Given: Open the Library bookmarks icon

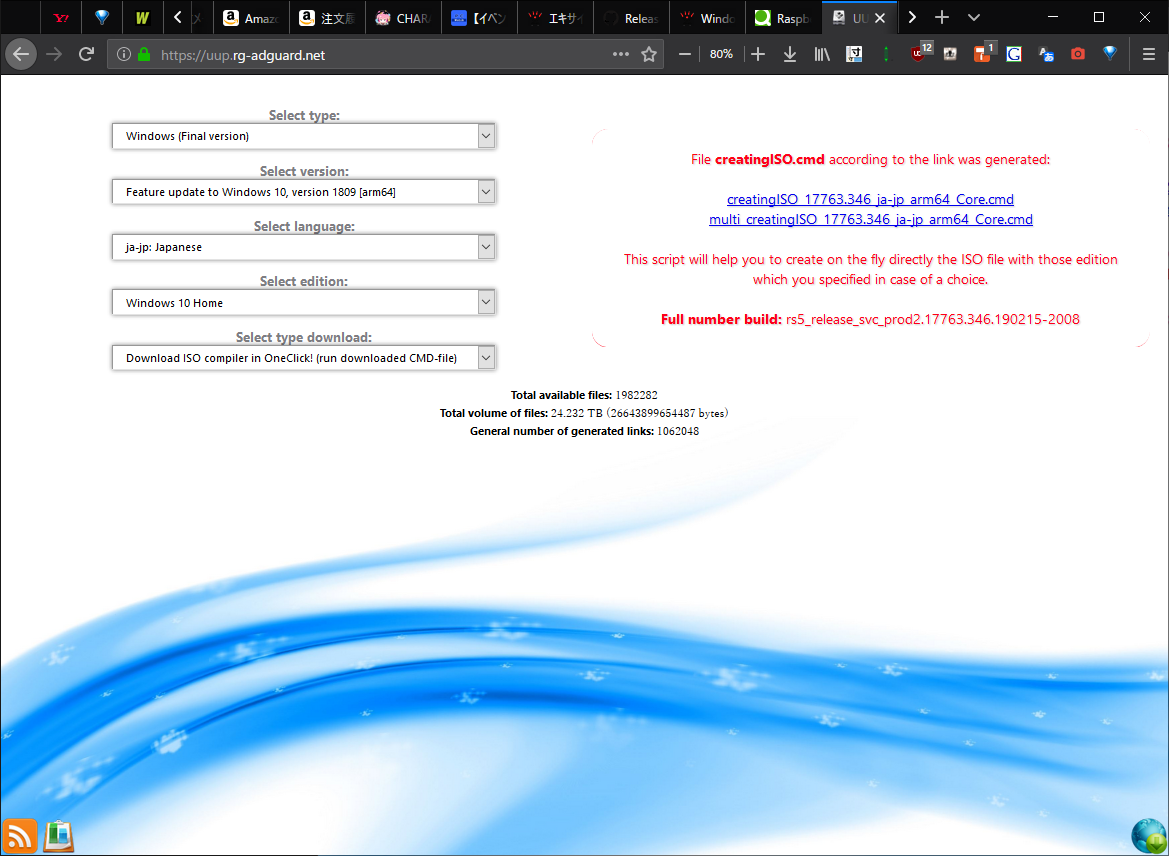Looking at the screenshot, I should (822, 54).
